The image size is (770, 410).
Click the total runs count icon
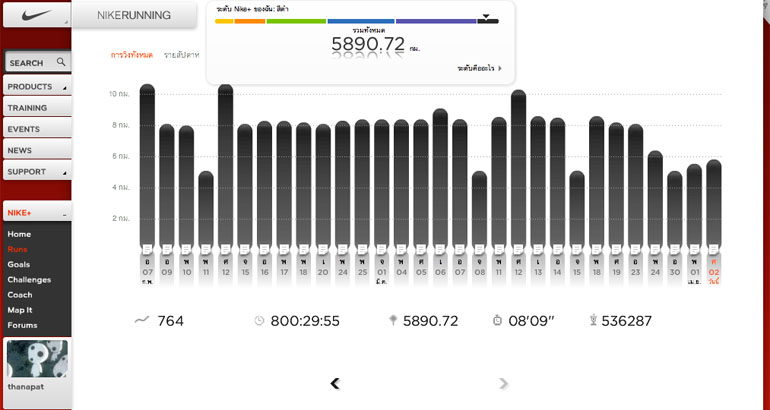(x=142, y=321)
